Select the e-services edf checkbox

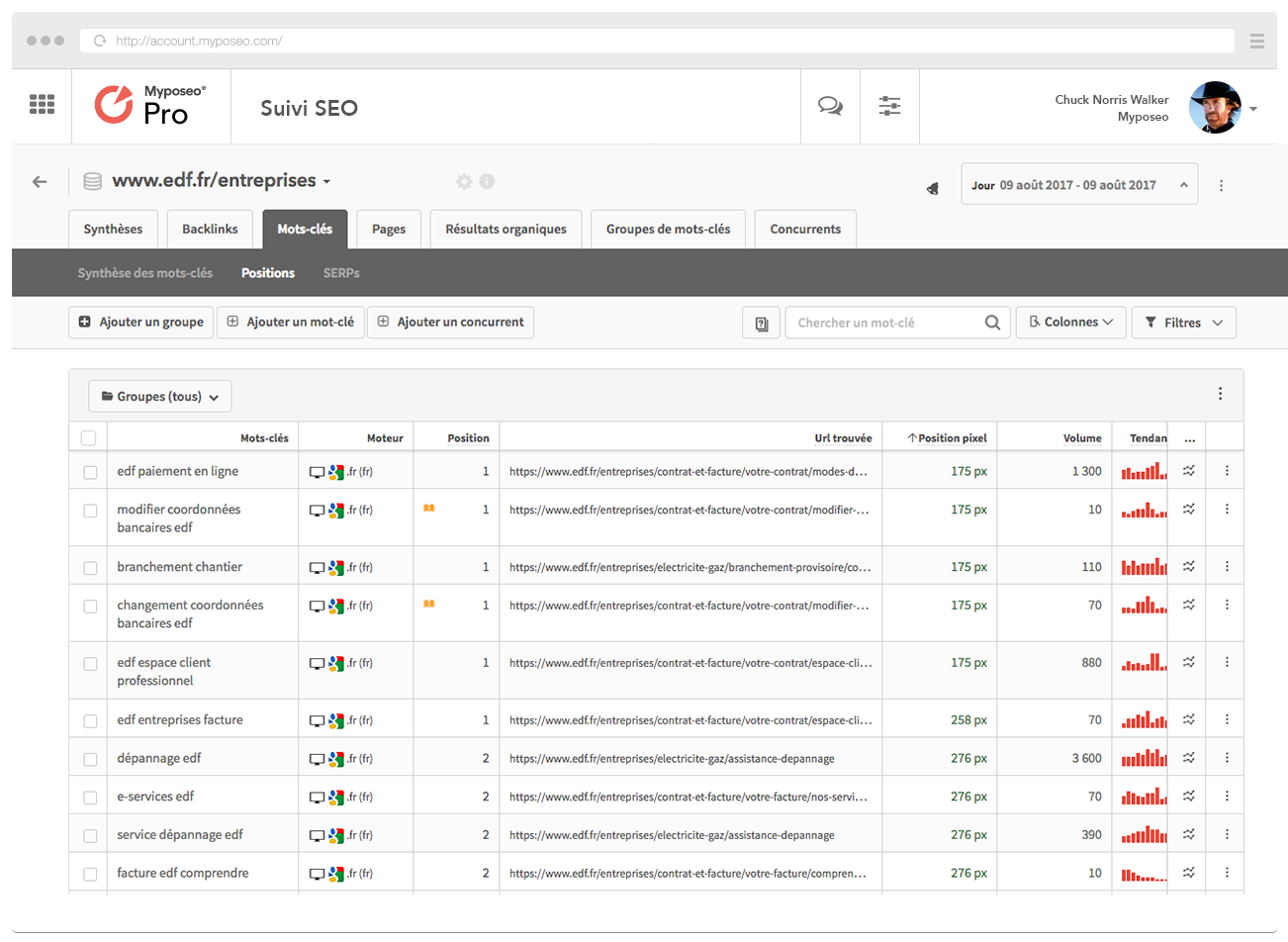coord(90,798)
